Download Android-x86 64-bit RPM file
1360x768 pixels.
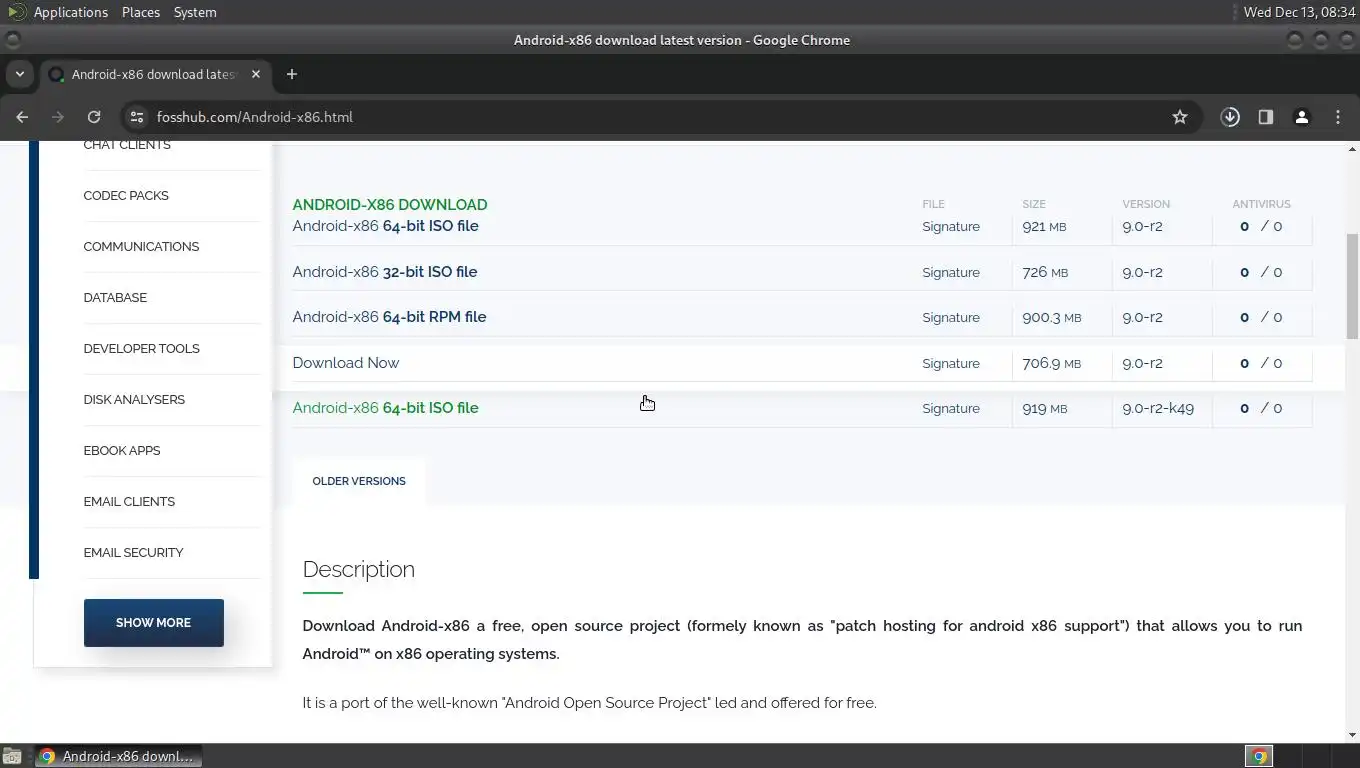[x=389, y=317]
